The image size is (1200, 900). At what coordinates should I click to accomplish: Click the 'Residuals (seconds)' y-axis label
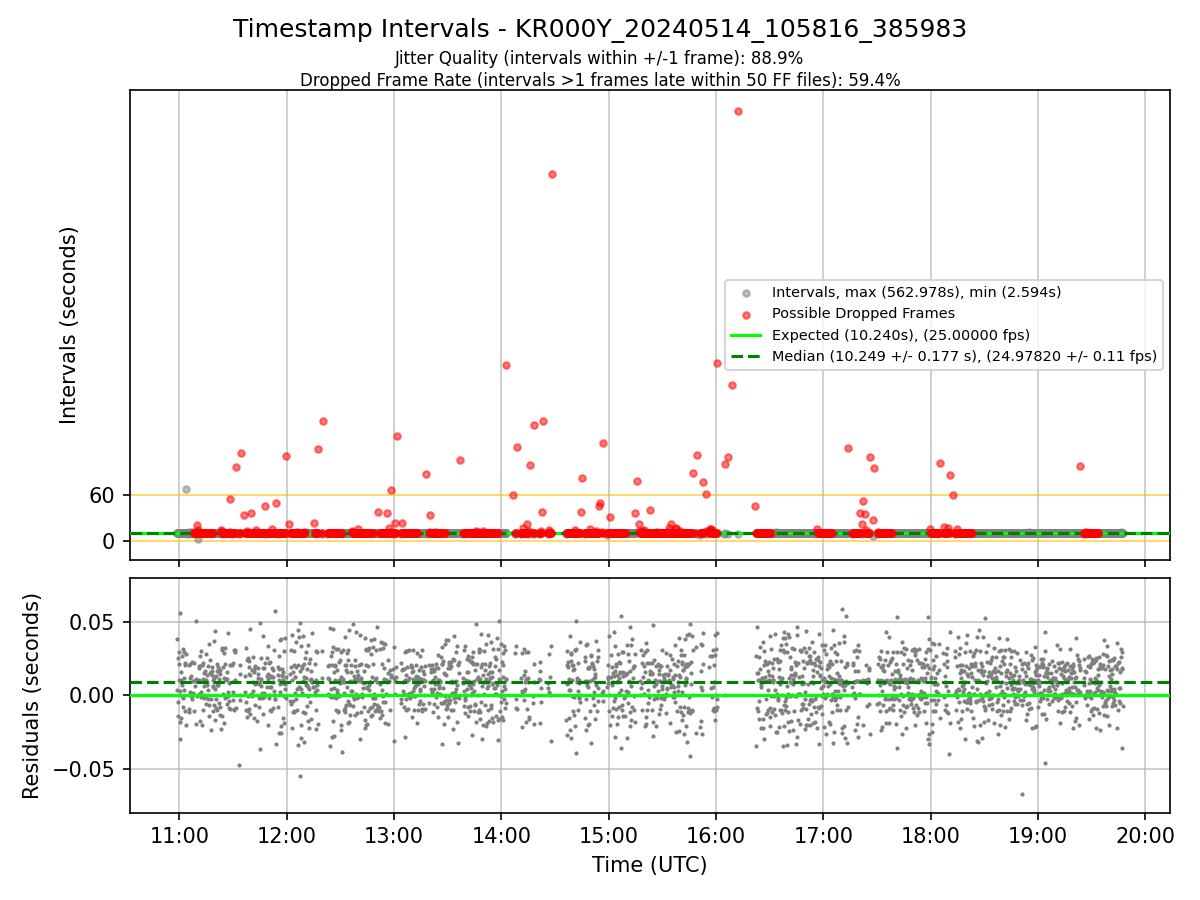32,696
